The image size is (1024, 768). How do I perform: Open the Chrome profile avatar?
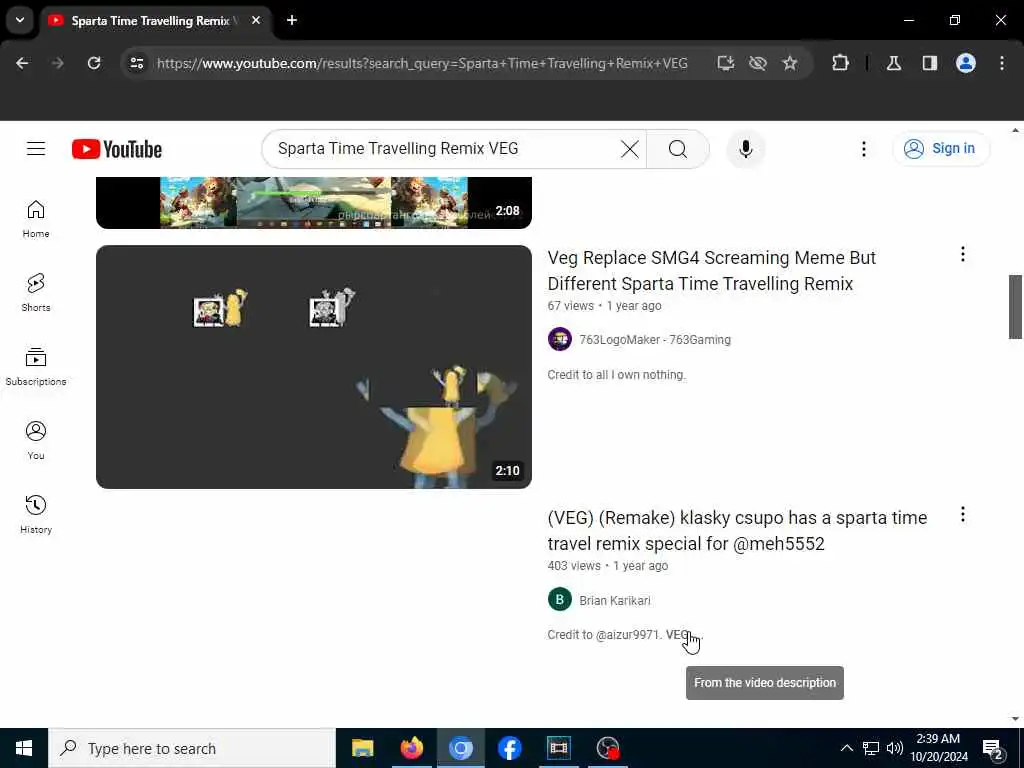(966, 63)
